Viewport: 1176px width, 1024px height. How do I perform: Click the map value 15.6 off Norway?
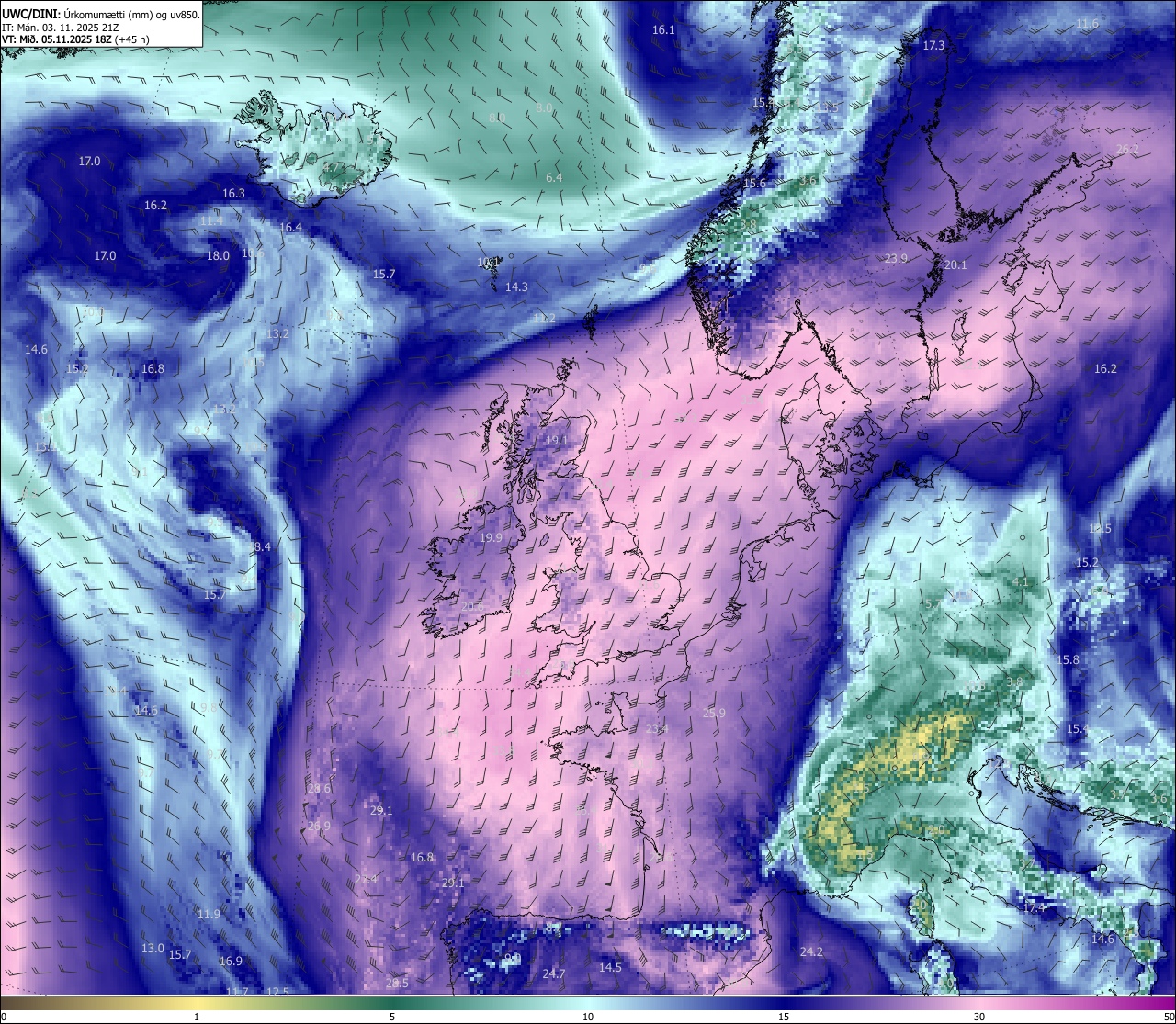click(x=753, y=184)
